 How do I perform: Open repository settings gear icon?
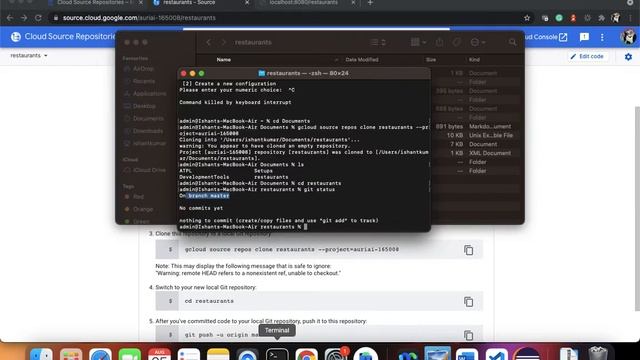click(x=628, y=57)
